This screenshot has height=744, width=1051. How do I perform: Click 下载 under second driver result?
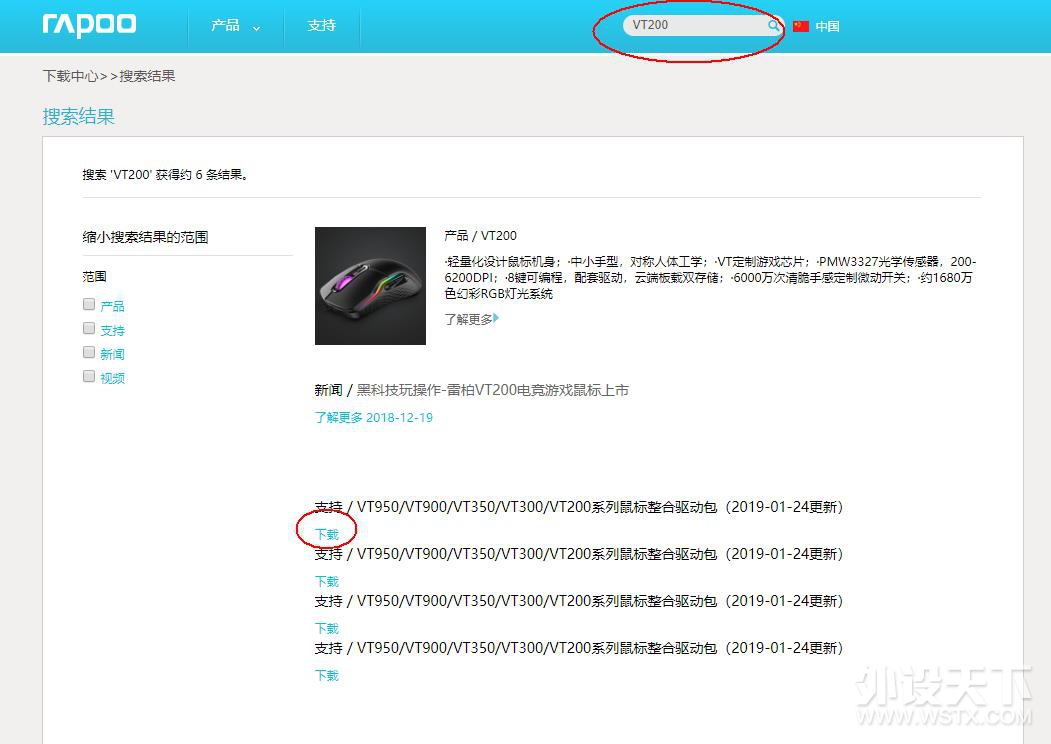[x=327, y=581]
